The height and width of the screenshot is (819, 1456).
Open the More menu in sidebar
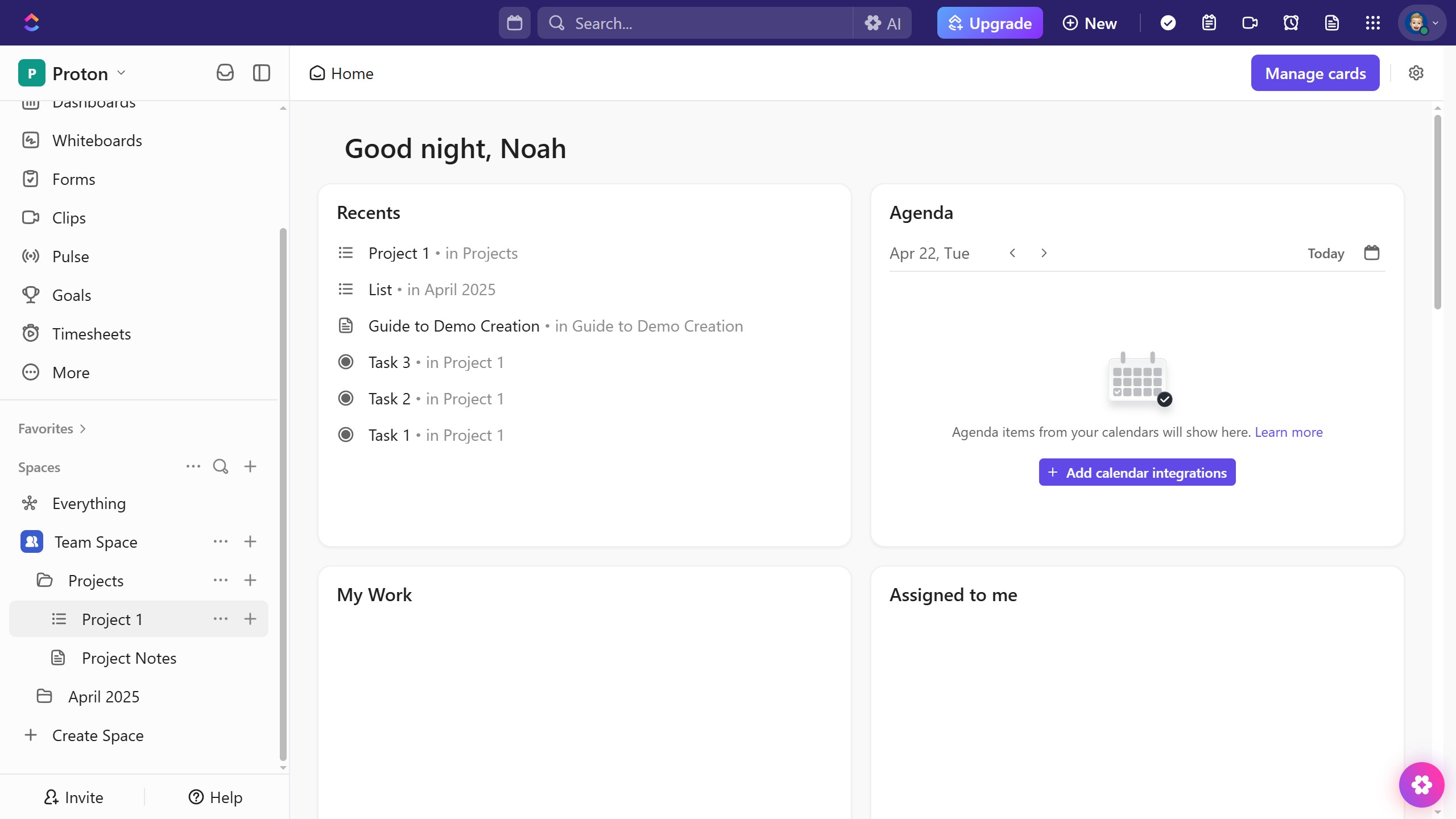coord(70,372)
